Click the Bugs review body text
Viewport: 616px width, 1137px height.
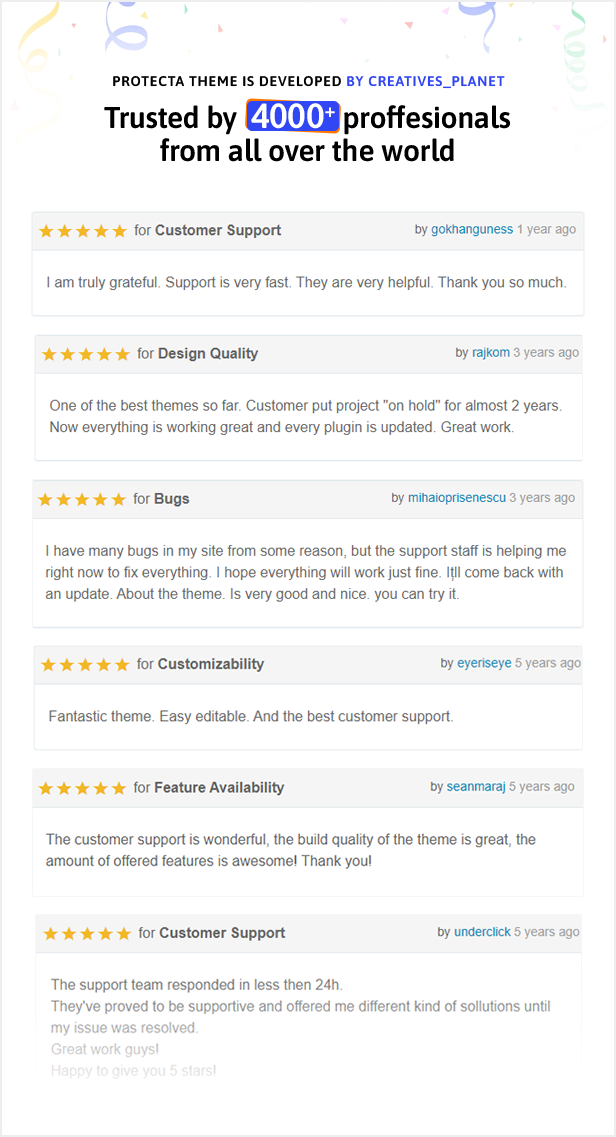[305, 571]
